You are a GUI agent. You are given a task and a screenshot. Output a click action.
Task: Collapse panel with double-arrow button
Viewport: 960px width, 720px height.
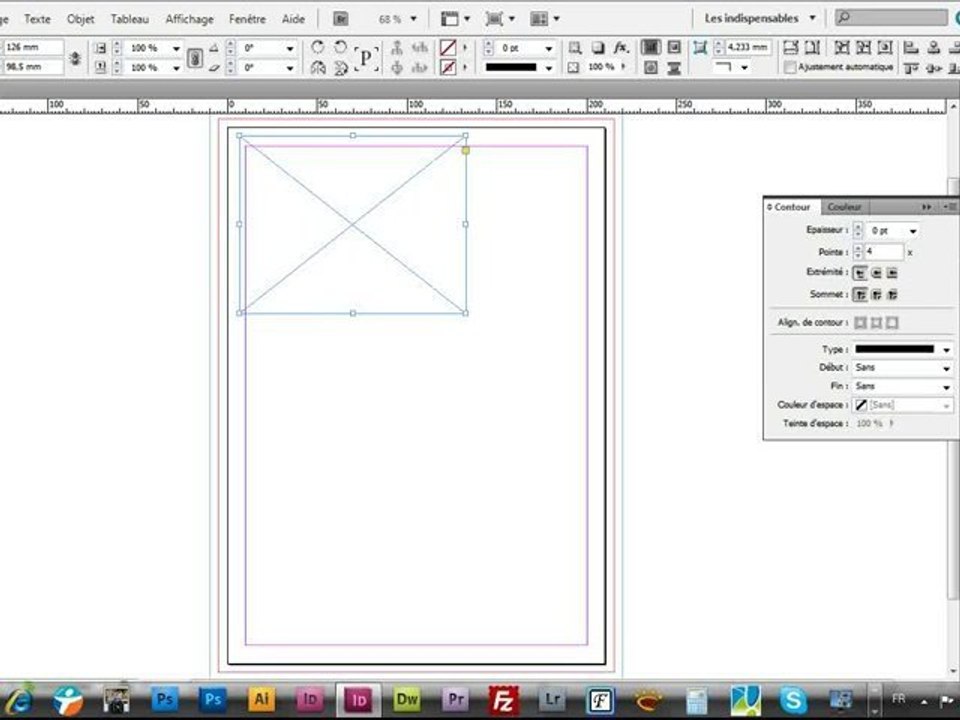(927, 207)
